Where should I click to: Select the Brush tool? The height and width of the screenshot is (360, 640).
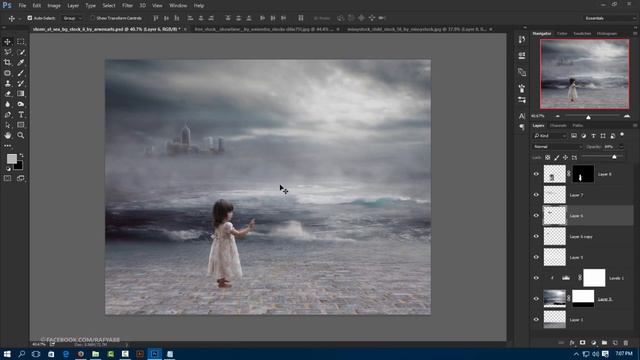pyautogui.click(x=21, y=73)
